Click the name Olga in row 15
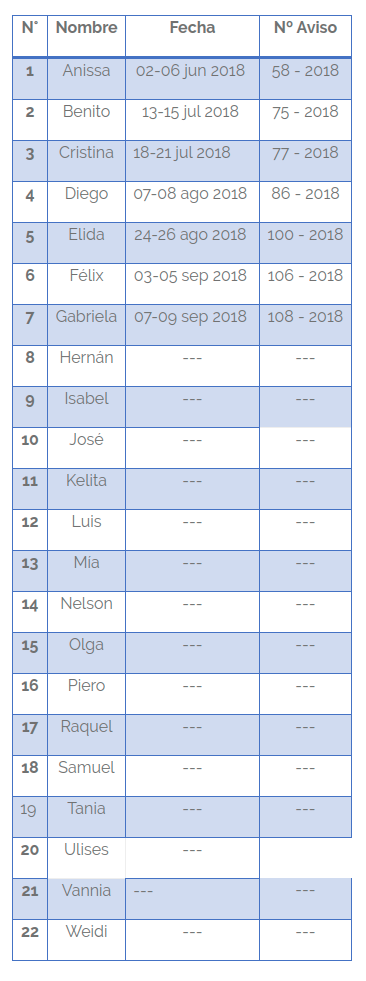The height and width of the screenshot is (981, 366). (x=86, y=645)
